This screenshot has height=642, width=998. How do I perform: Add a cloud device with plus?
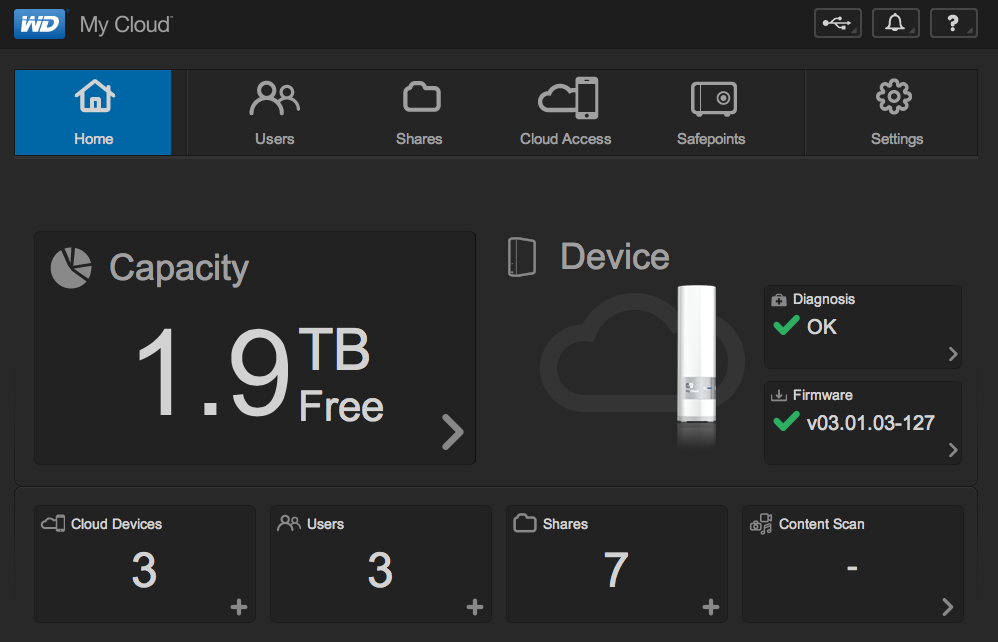239,607
